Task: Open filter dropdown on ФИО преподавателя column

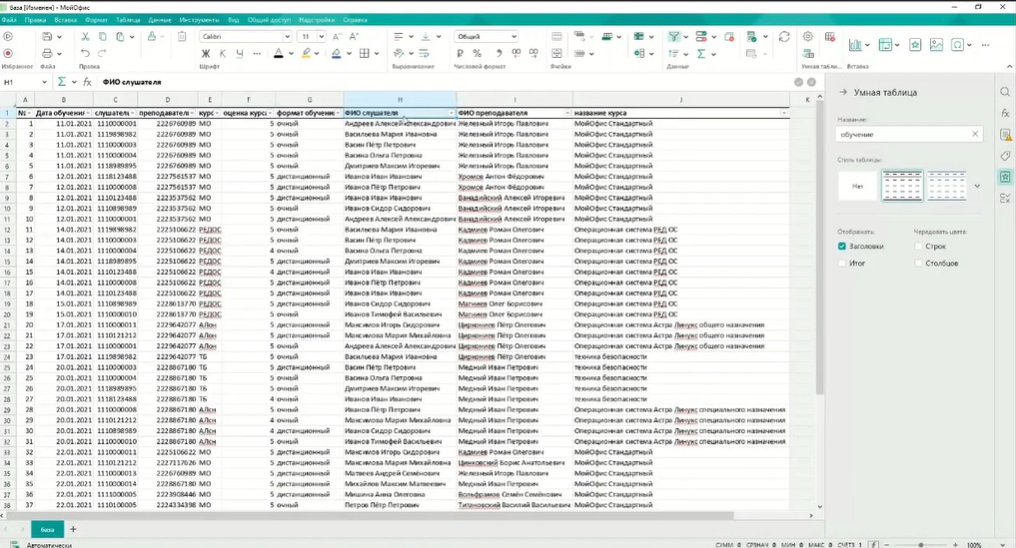Action: tap(567, 113)
